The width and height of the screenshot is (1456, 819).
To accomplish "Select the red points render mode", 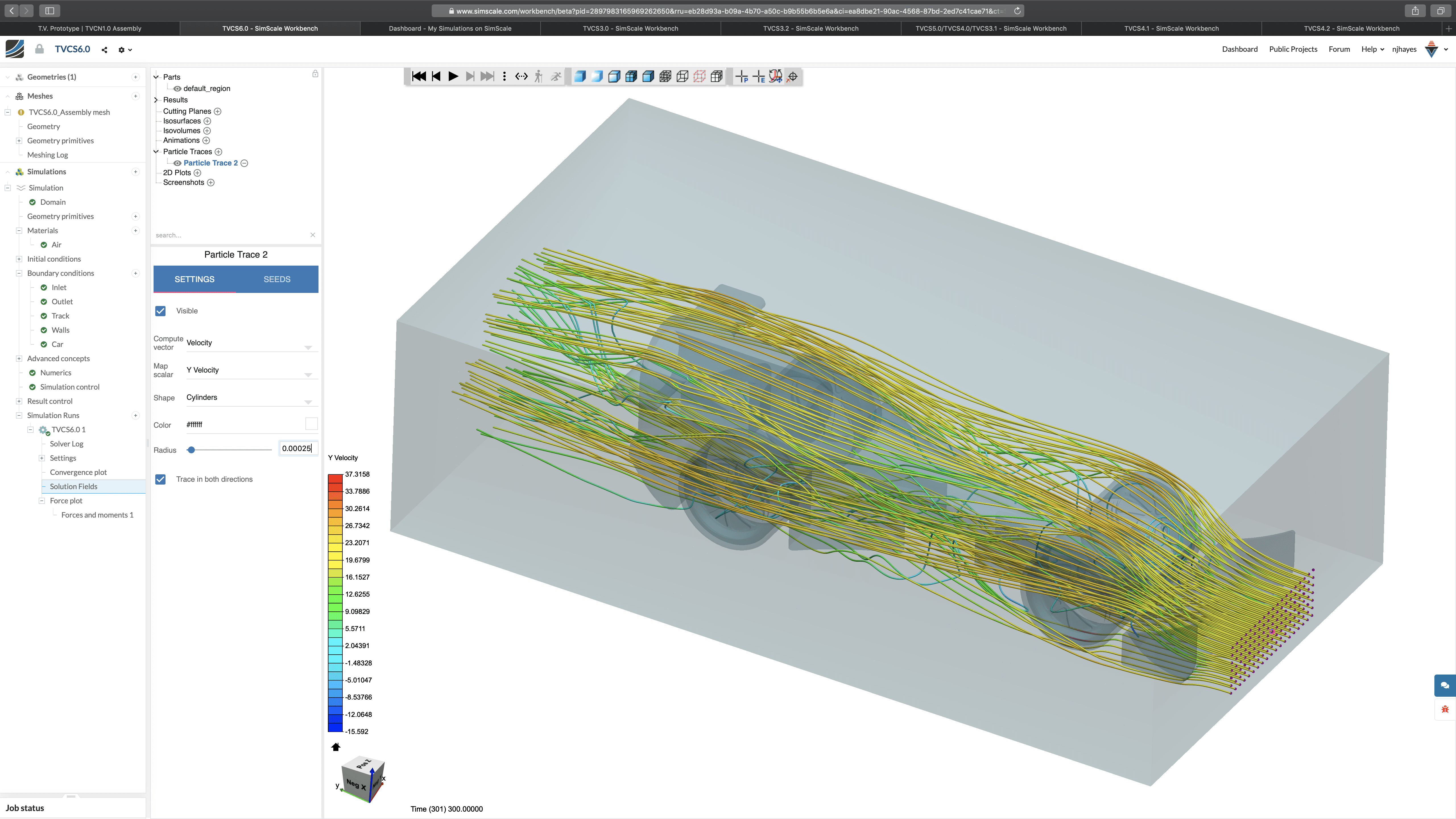I will click(699, 76).
